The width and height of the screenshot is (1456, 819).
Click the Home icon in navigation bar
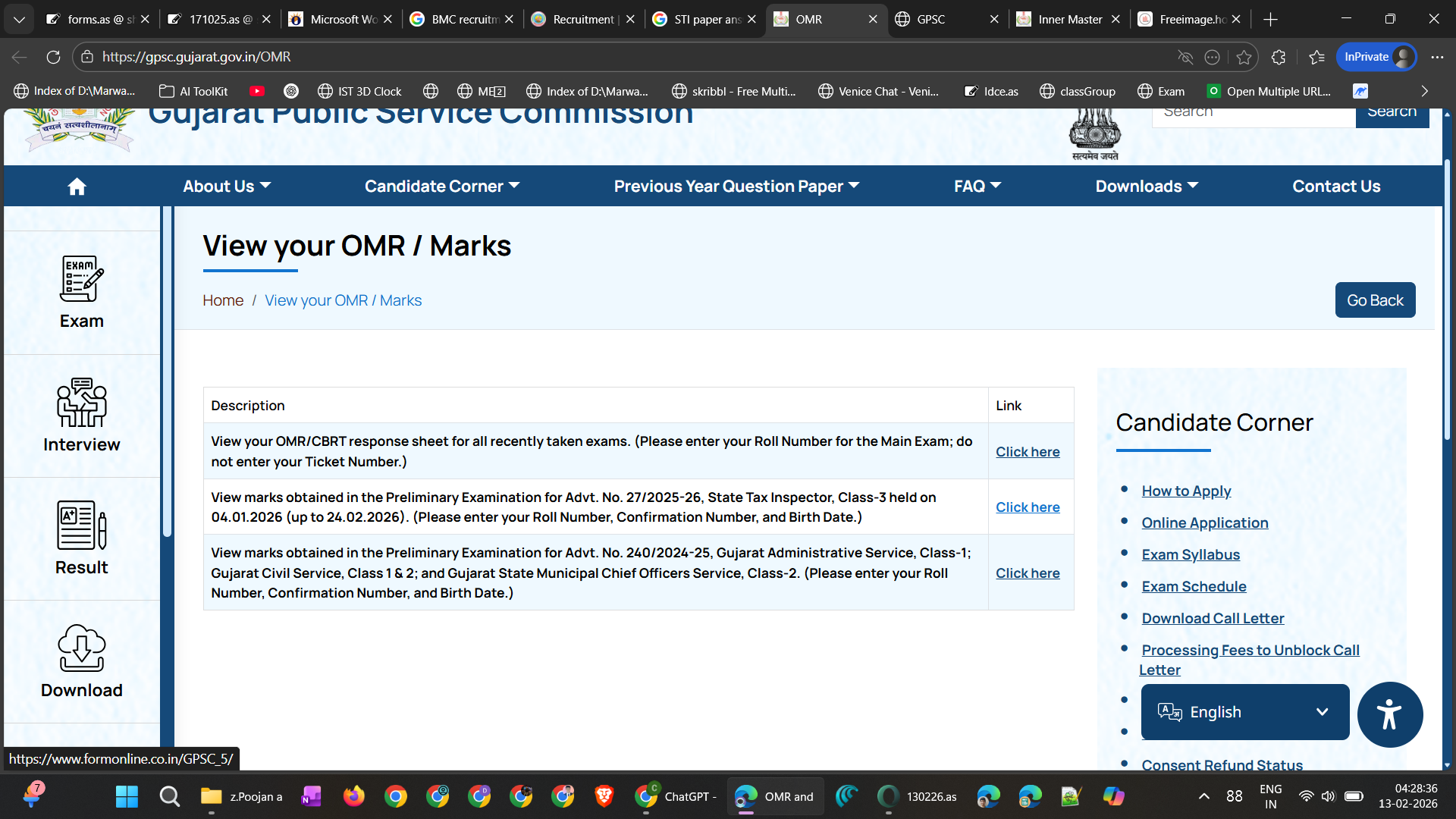tap(77, 187)
